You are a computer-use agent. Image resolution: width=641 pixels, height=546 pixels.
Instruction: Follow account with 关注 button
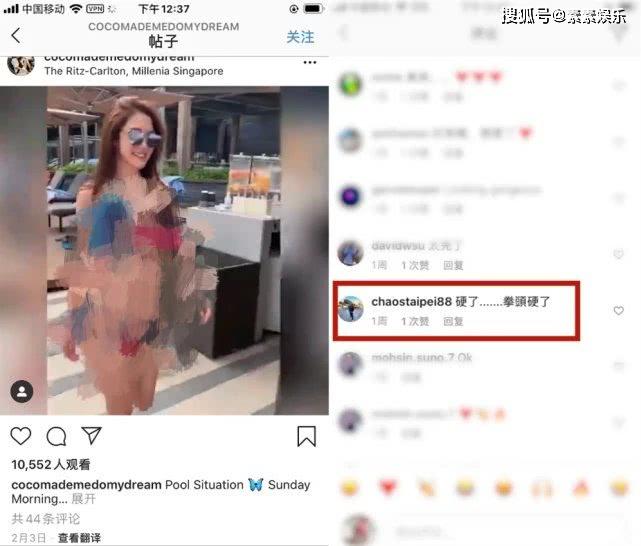coord(300,37)
